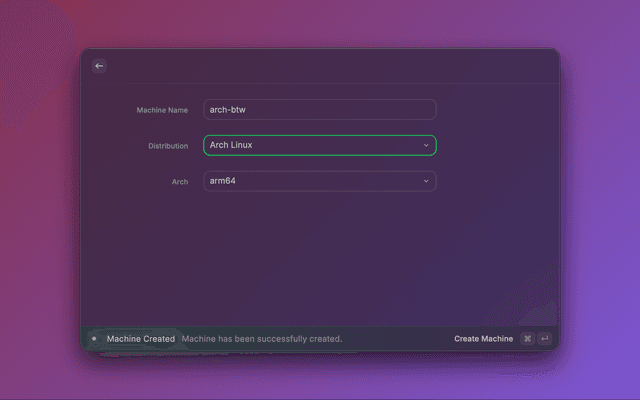Open the Arch dropdown showing arm64
Screen dimensions: 640x400
click(319, 181)
